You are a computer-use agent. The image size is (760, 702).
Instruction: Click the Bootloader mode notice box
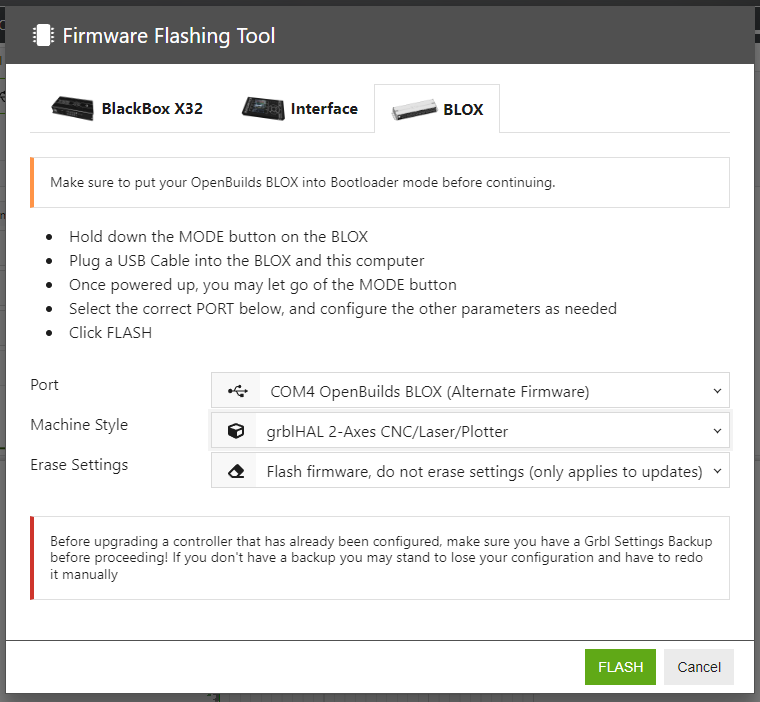coord(380,183)
